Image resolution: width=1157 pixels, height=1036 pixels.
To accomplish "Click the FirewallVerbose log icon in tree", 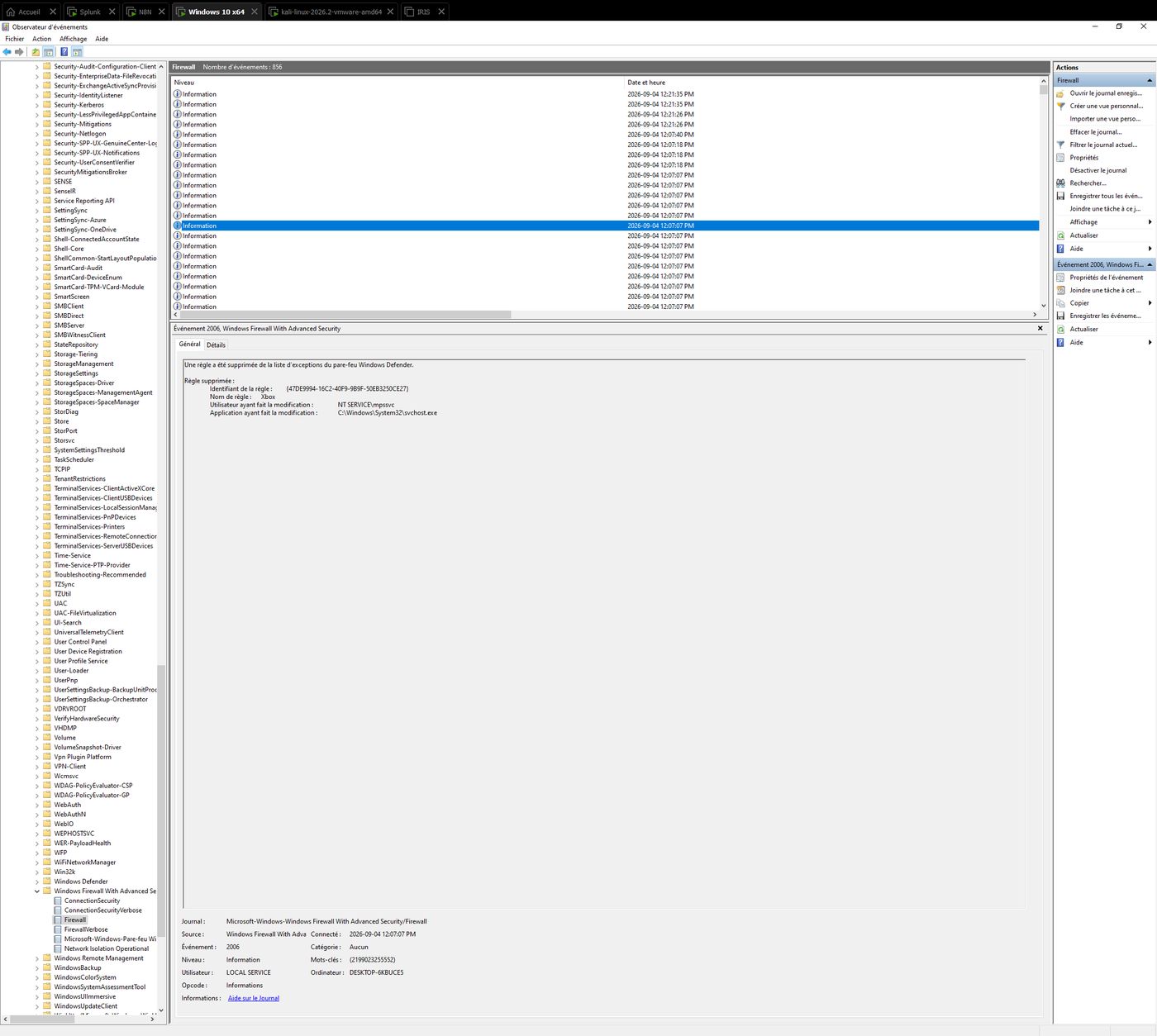I will click(58, 929).
